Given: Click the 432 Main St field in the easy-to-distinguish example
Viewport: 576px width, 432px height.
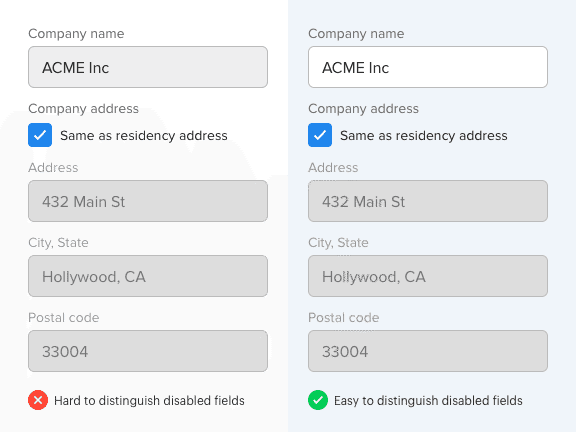Looking at the screenshot, I should coord(428,201).
